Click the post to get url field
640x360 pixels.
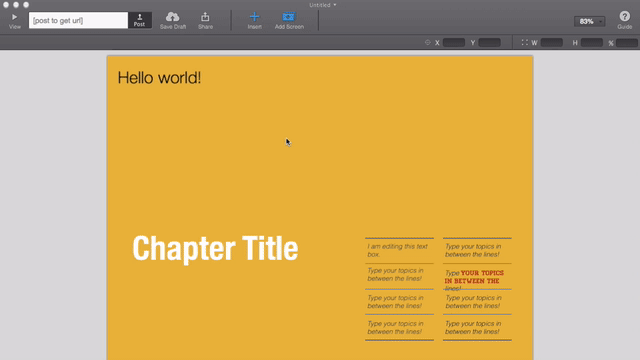click(78, 20)
